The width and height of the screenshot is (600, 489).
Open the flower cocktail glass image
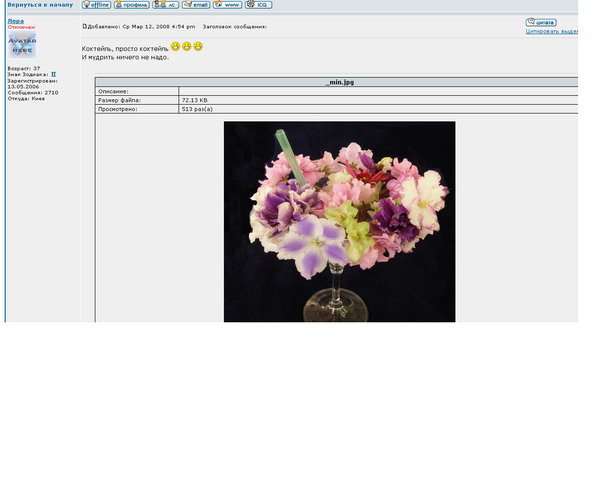click(339, 221)
